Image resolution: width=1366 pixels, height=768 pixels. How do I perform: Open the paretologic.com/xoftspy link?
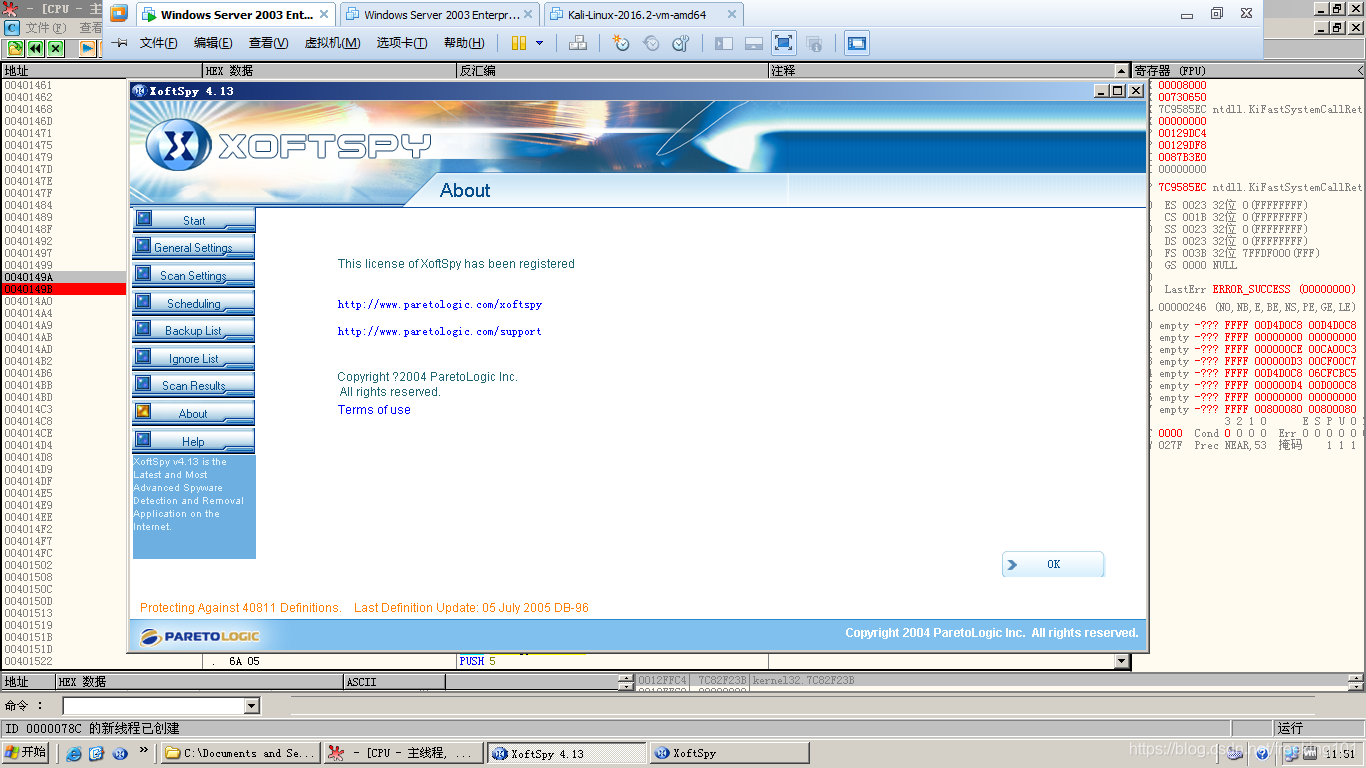439,304
